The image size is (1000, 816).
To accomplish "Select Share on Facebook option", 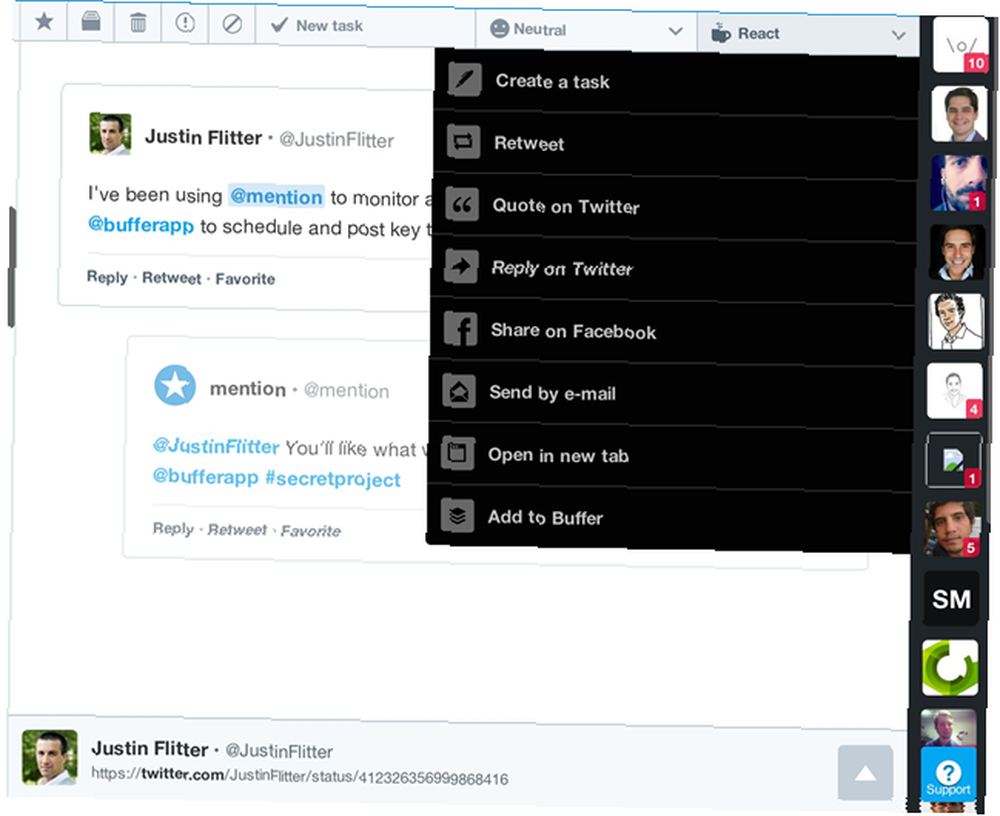I will pos(671,331).
